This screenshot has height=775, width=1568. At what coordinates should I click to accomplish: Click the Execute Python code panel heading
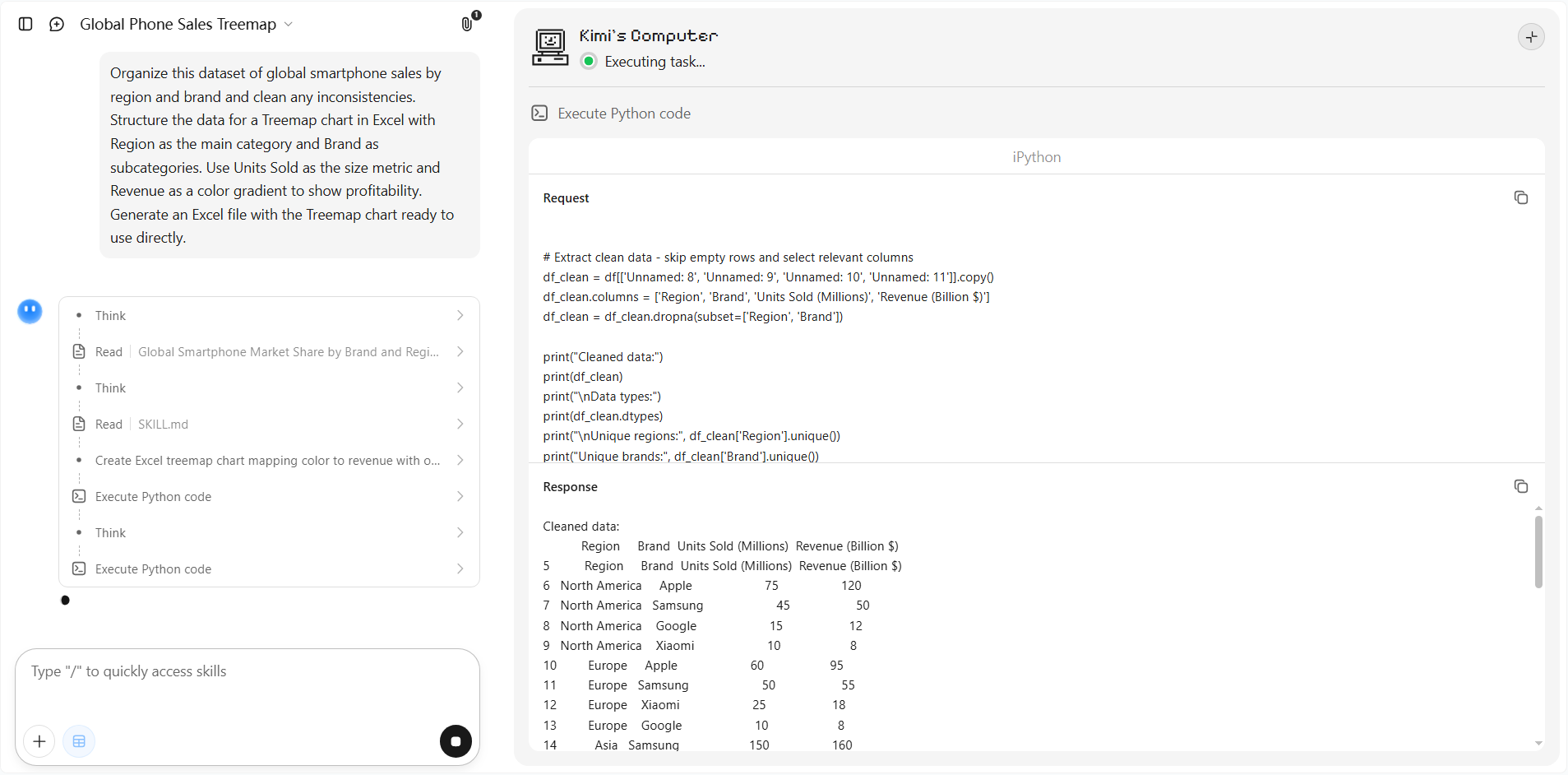[624, 114]
